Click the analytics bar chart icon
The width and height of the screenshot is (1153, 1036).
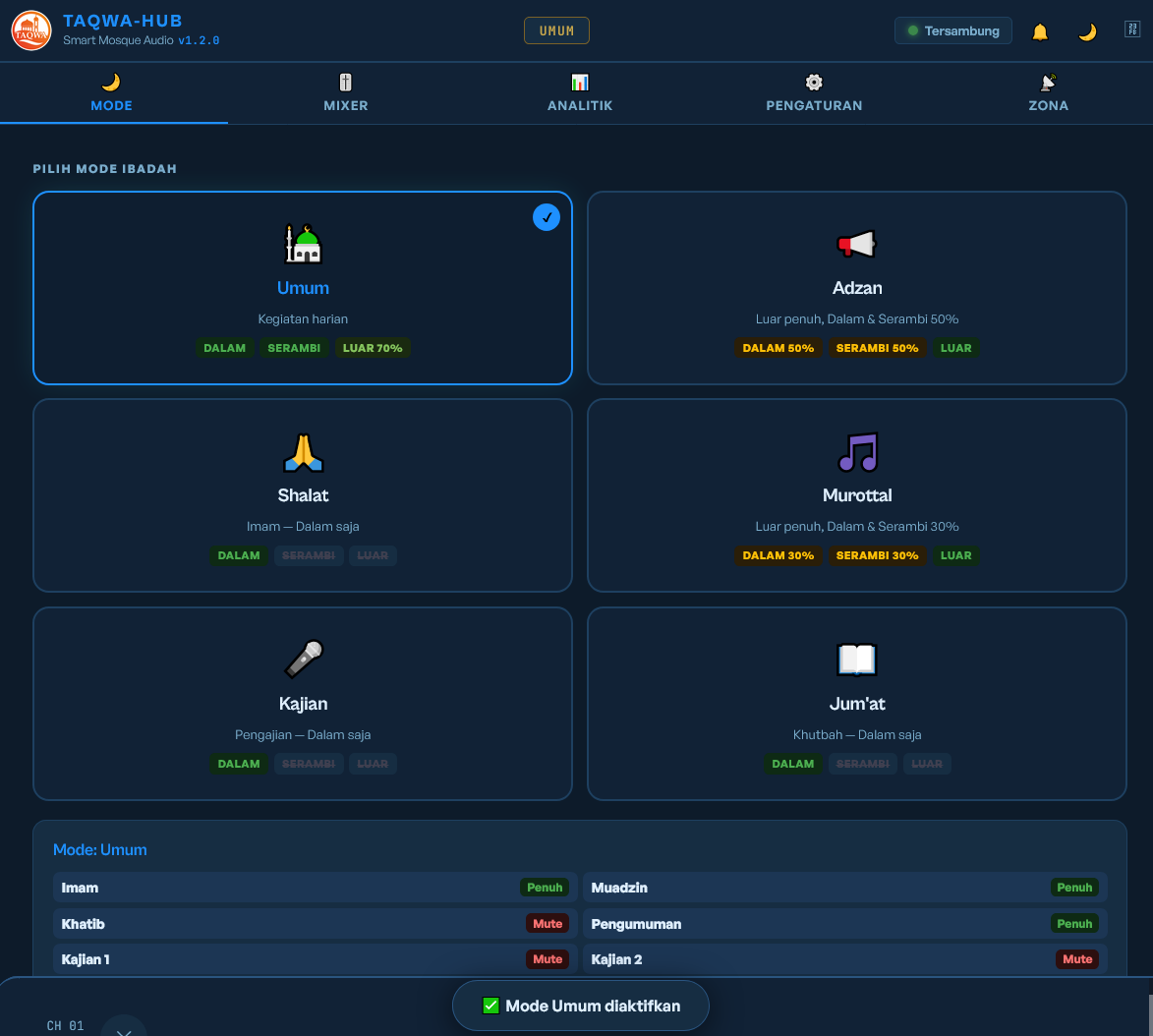(579, 82)
